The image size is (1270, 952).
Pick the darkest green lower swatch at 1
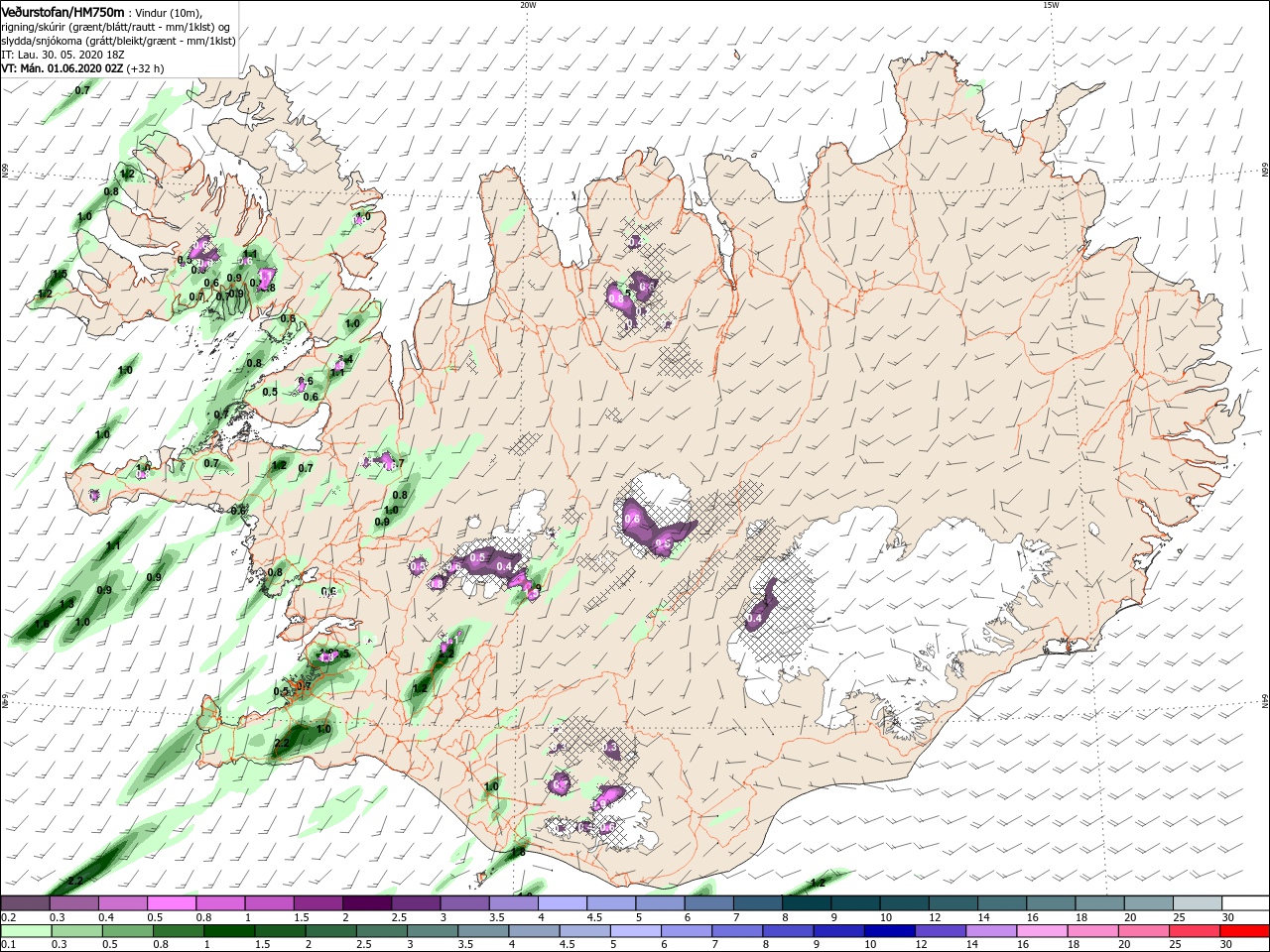[x=228, y=931]
